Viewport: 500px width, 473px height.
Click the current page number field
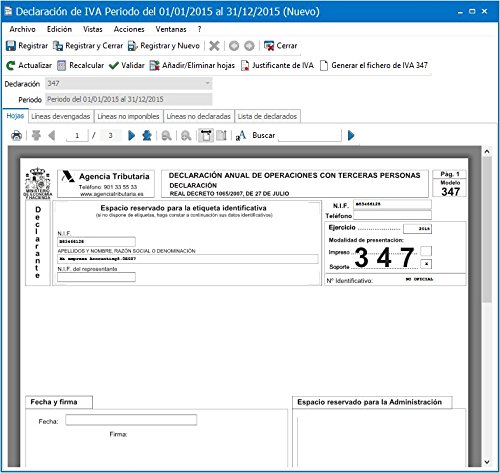click(77, 135)
